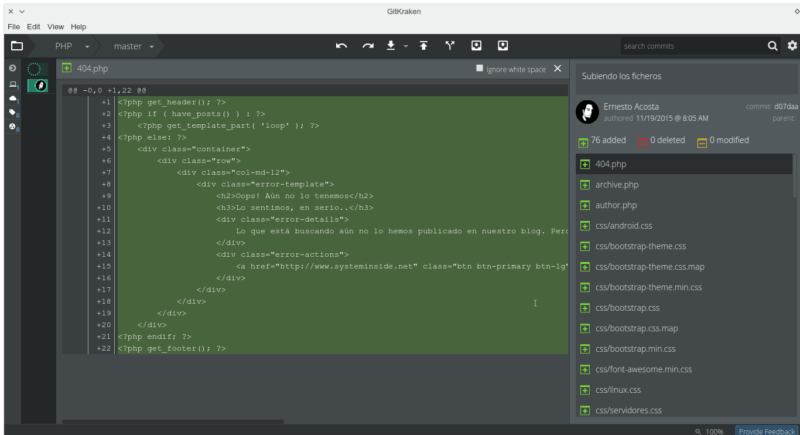The image size is (800, 435).
Task: Click Ernesto Acosta's author avatar
Action: [x=587, y=112]
